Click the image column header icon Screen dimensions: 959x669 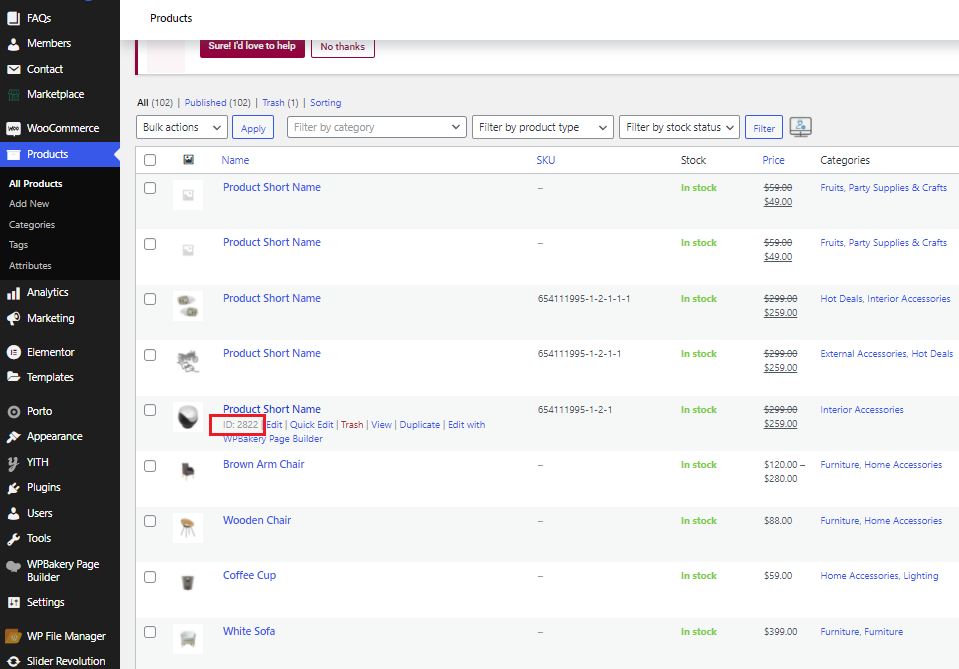(188, 160)
